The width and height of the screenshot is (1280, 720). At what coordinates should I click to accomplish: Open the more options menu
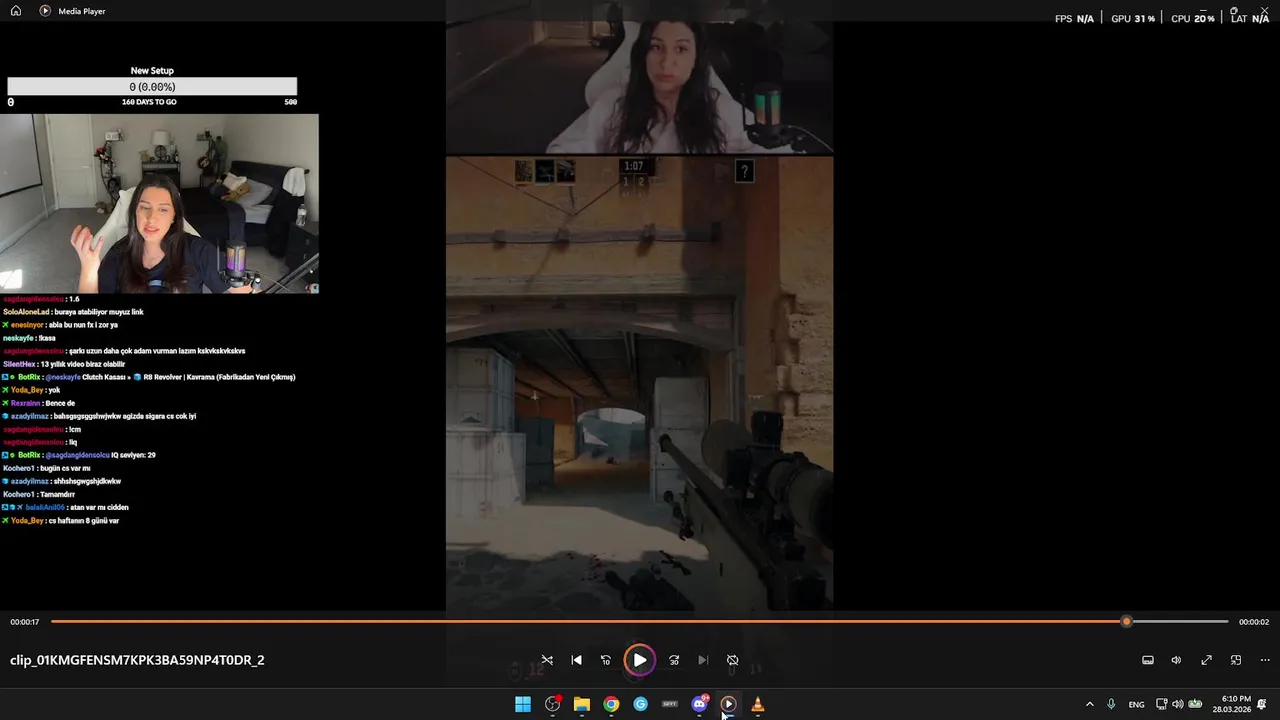(x=1265, y=660)
